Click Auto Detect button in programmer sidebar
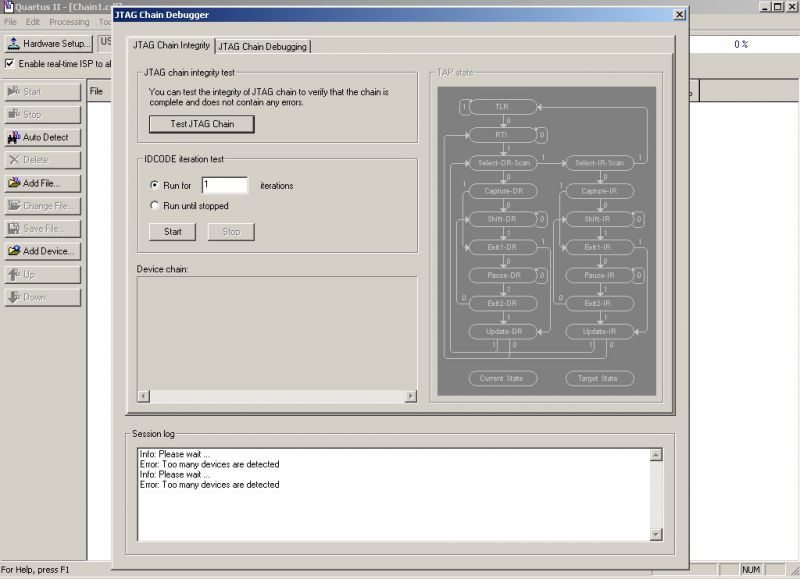Image resolution: width=800 pixels, height=579 pixels. pos(43,137)
